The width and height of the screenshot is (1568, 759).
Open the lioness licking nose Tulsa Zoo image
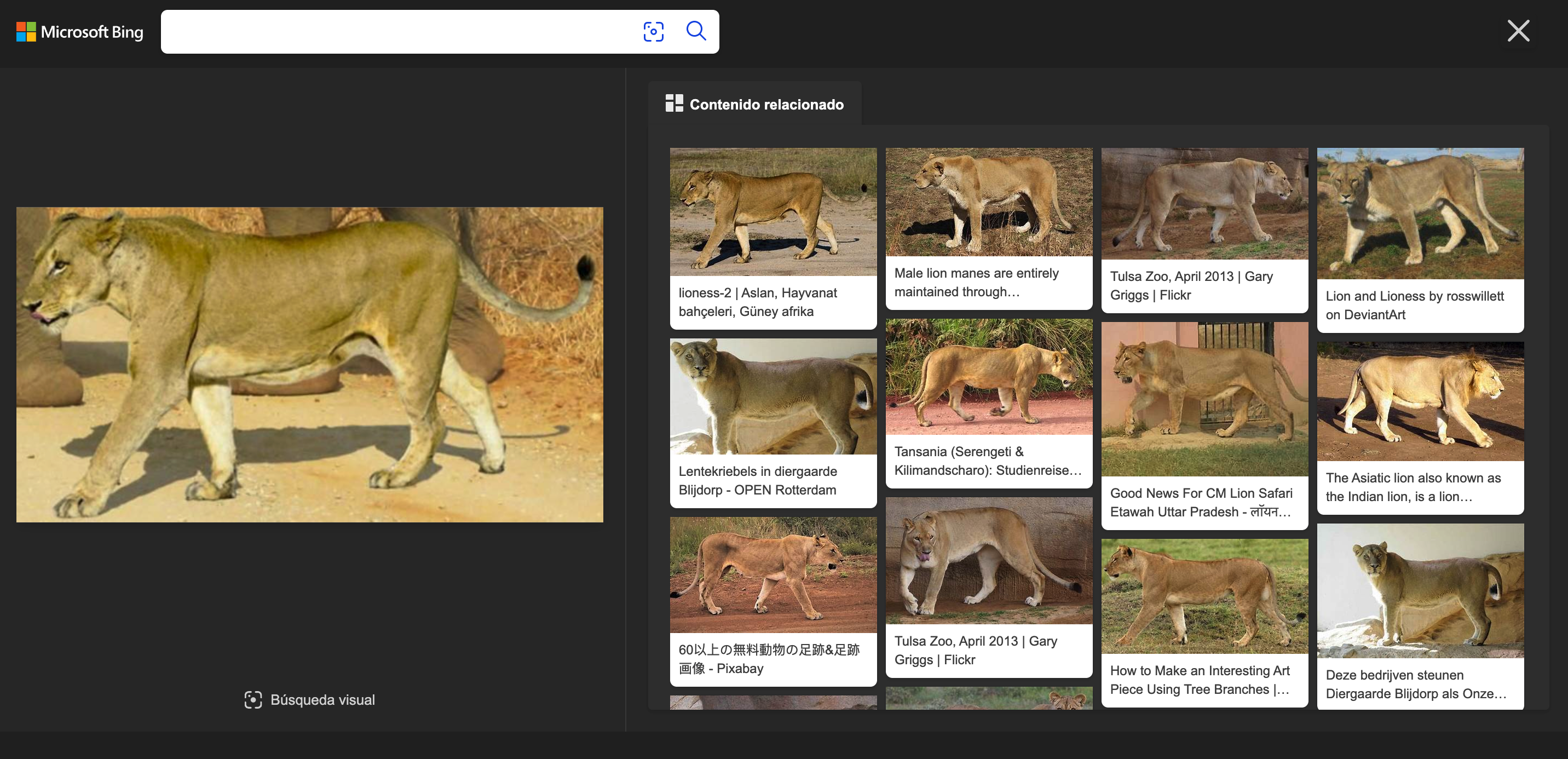(x=989, y=561)
